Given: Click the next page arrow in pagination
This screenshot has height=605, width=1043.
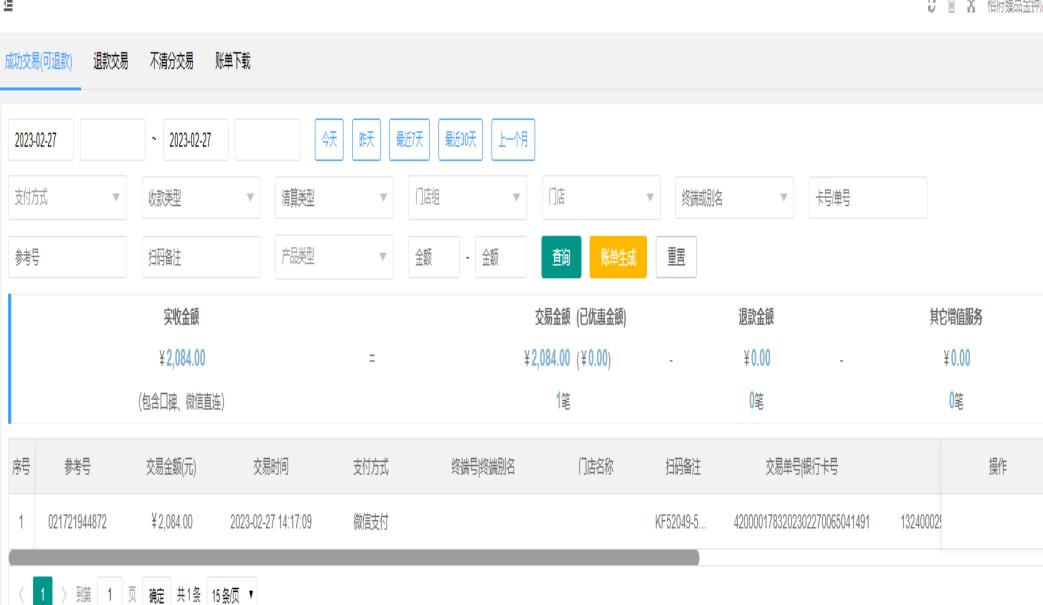Looking at the screenshot, I should pyautogui.click(x=64, y=595).
